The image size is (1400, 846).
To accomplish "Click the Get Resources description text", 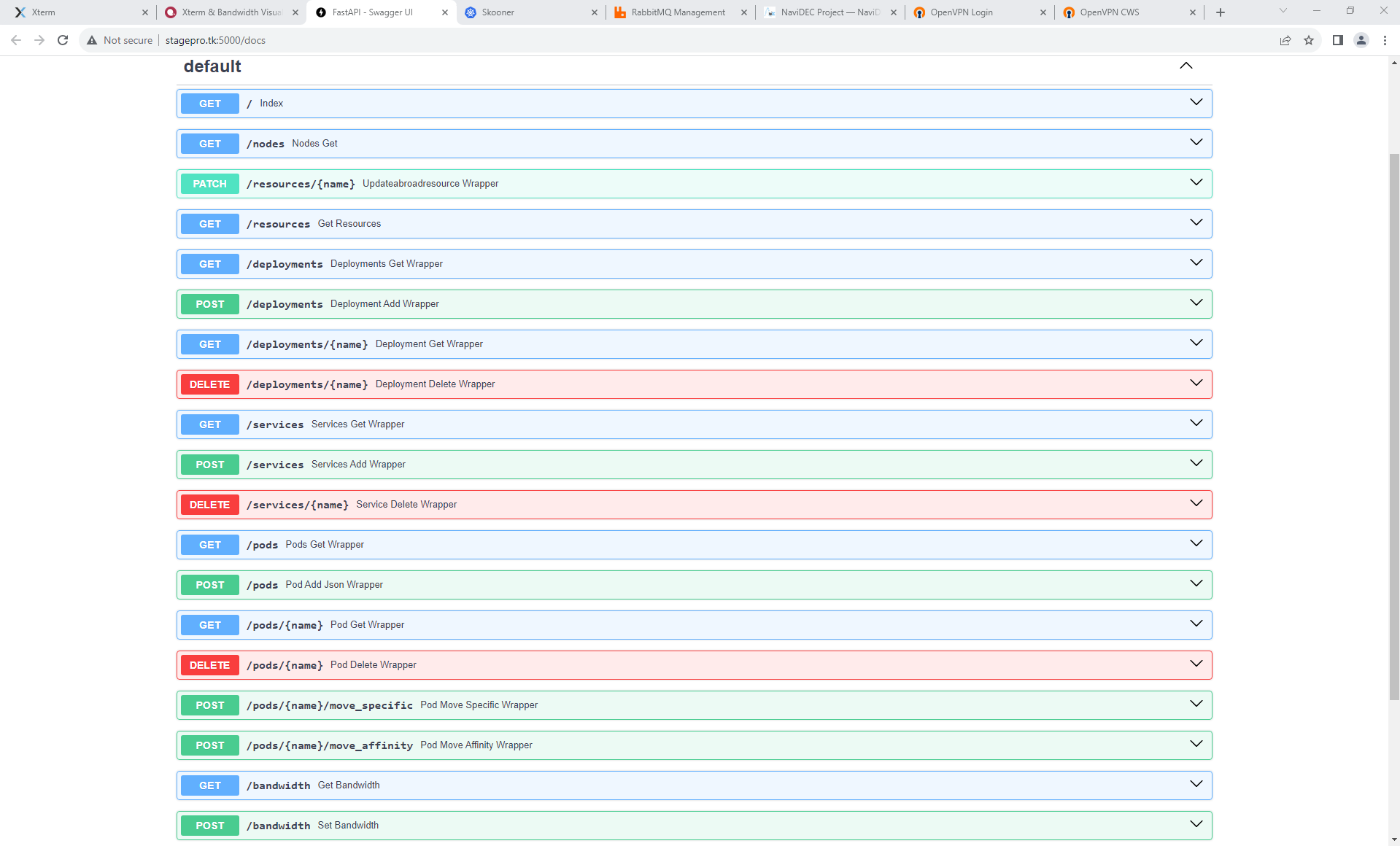I will pyautogui.click(x=349, y=224).
